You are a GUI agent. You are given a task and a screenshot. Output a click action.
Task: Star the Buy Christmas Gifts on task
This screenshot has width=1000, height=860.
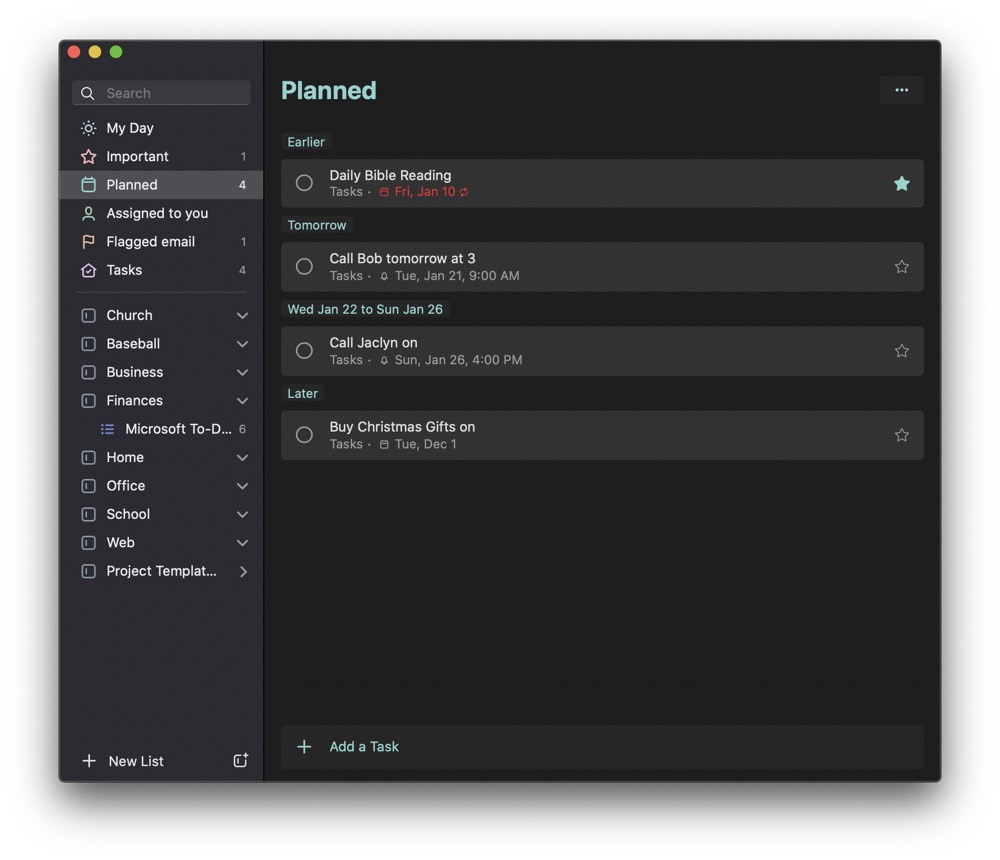tap(901, 435)
